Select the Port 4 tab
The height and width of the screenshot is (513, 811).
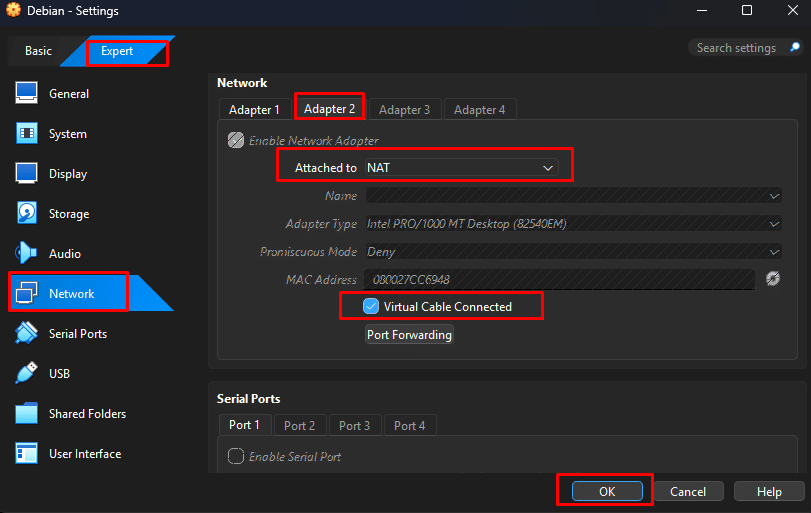tap(410, 426)
